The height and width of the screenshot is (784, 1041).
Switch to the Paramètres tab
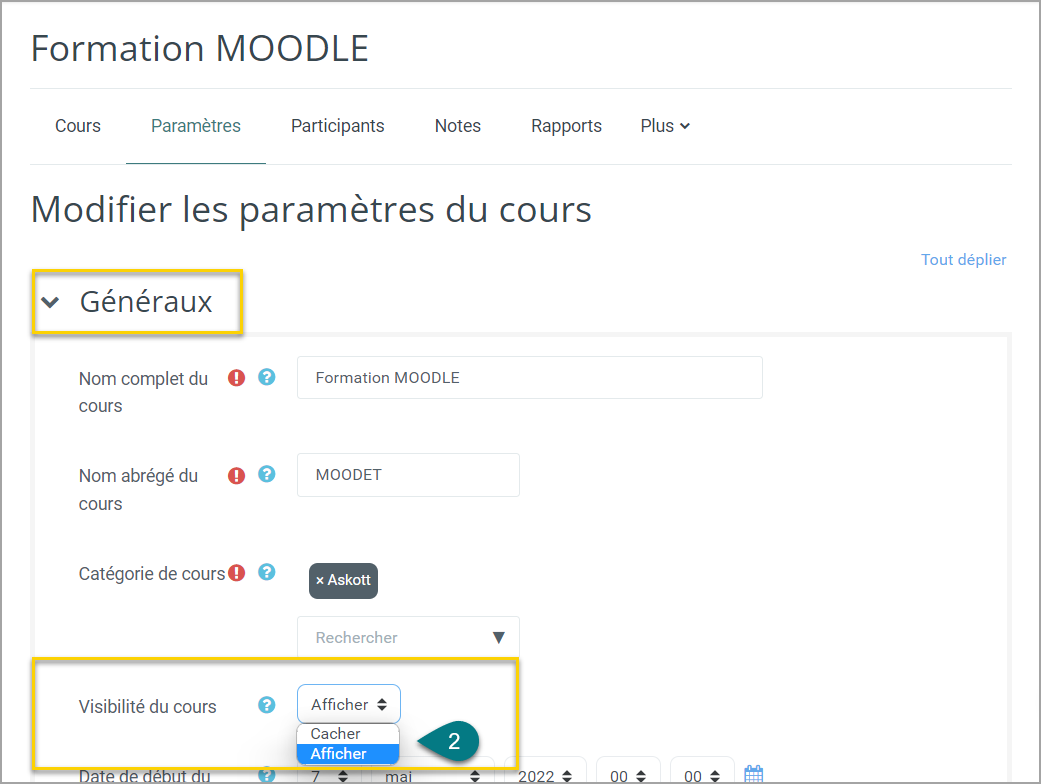pos(196,126)
